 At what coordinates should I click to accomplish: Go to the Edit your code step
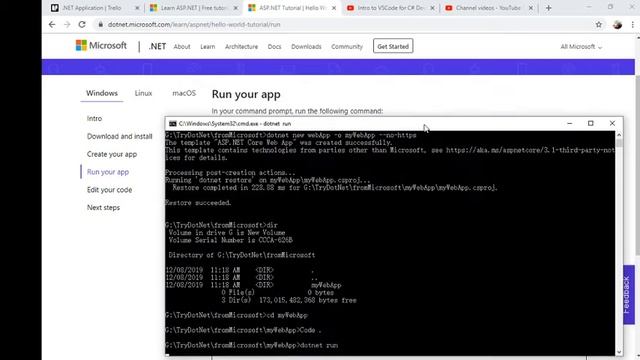[x=109, y=190]
